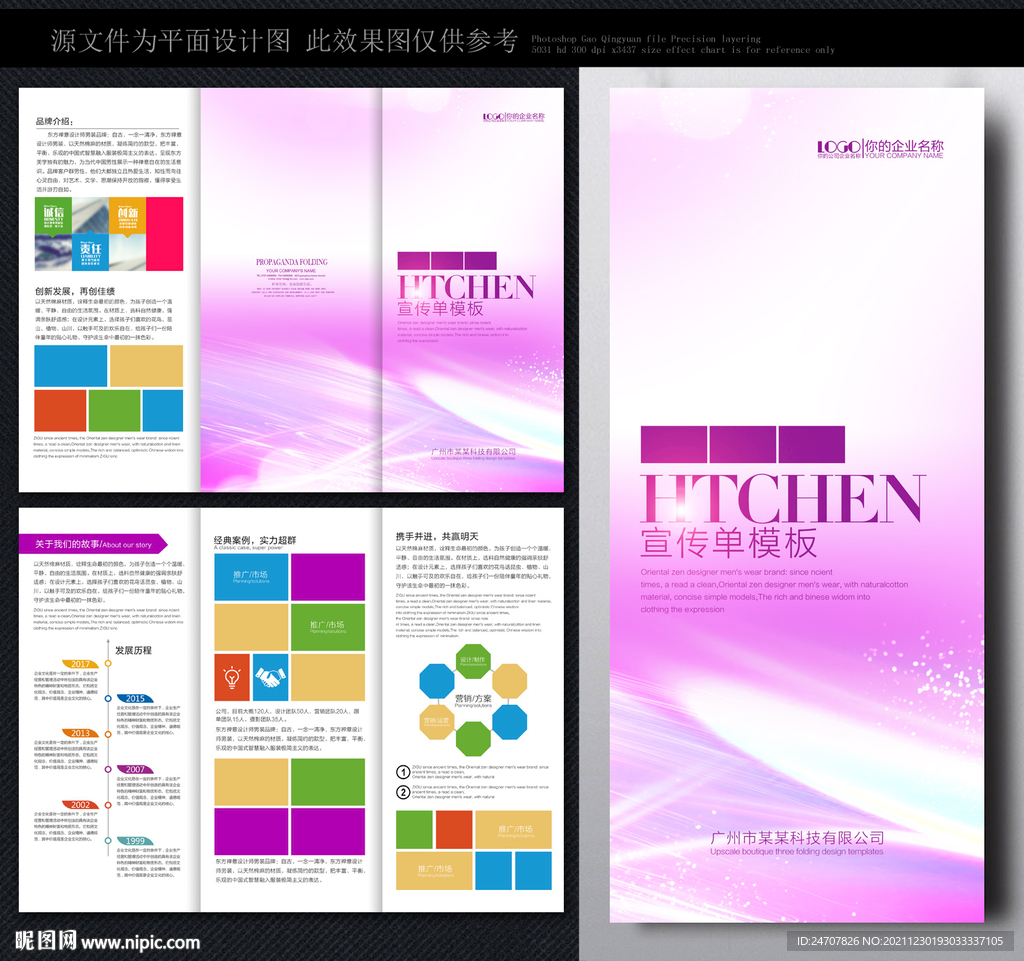Click the green 设计/制作 octagon
Screen dimensions: 1024x961
coord(473,660)
